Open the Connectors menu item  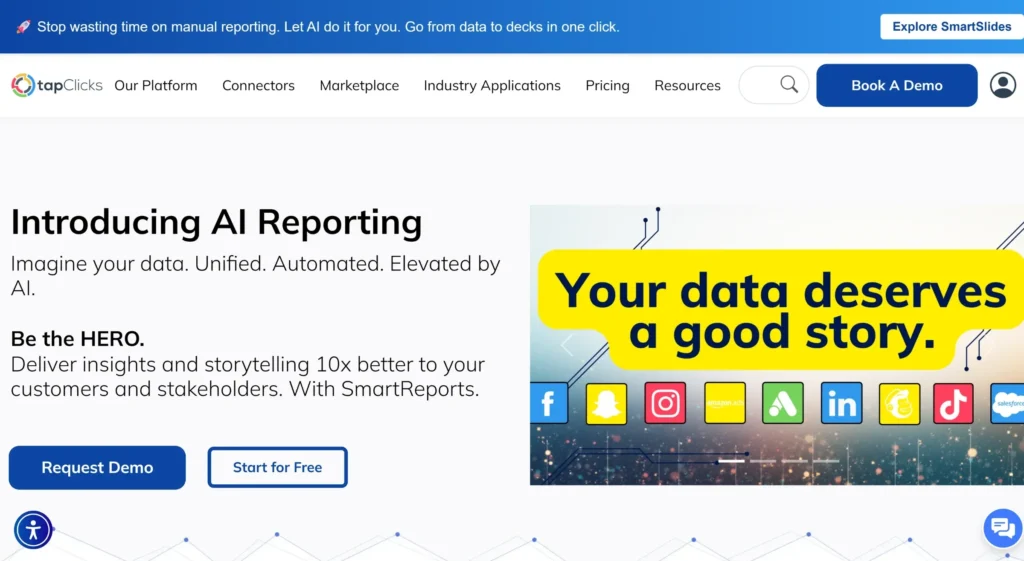tap(258, 86)
